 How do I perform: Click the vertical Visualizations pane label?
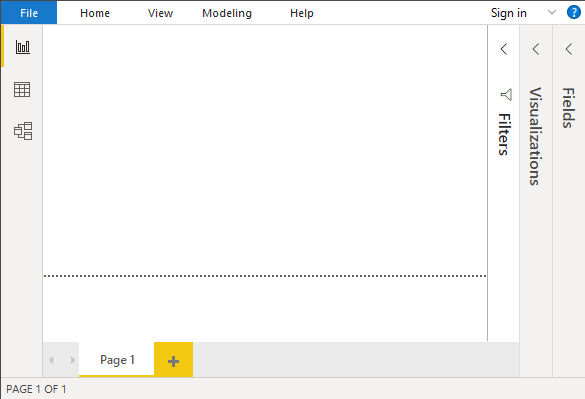coord(535,136)
